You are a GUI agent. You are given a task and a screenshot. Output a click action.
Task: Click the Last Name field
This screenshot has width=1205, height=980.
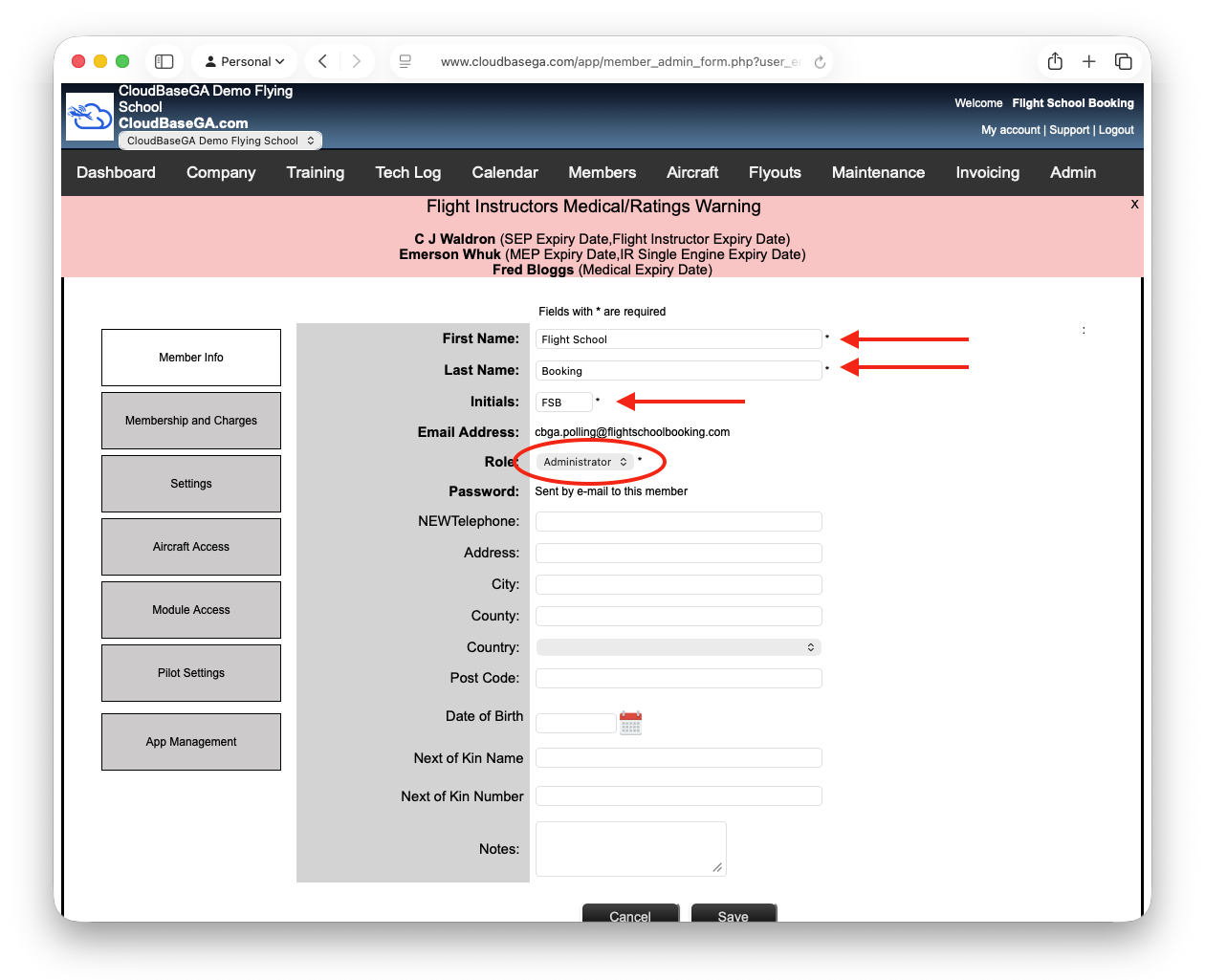point(679,371)
